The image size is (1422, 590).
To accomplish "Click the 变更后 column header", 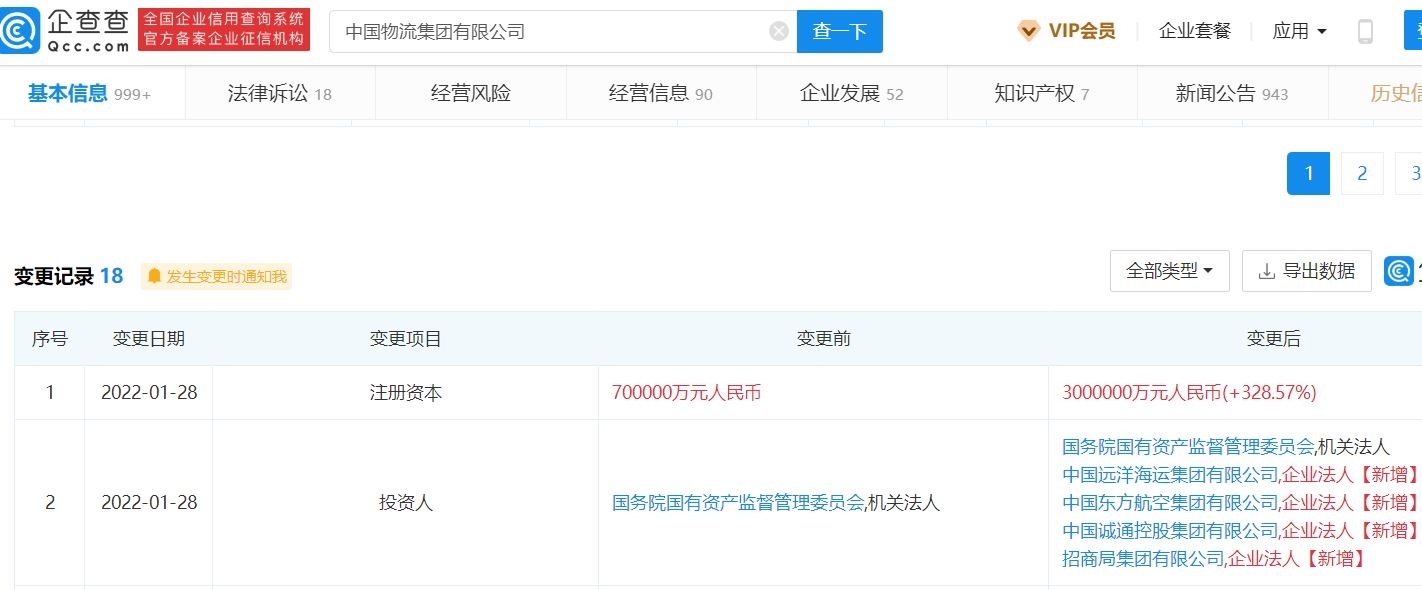I will pyautogui.click(x=1274, y=339).
